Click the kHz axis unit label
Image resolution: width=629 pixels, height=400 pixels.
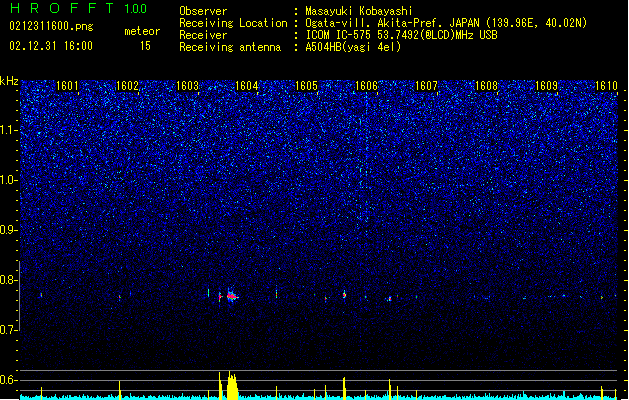(x=9, y=81)
